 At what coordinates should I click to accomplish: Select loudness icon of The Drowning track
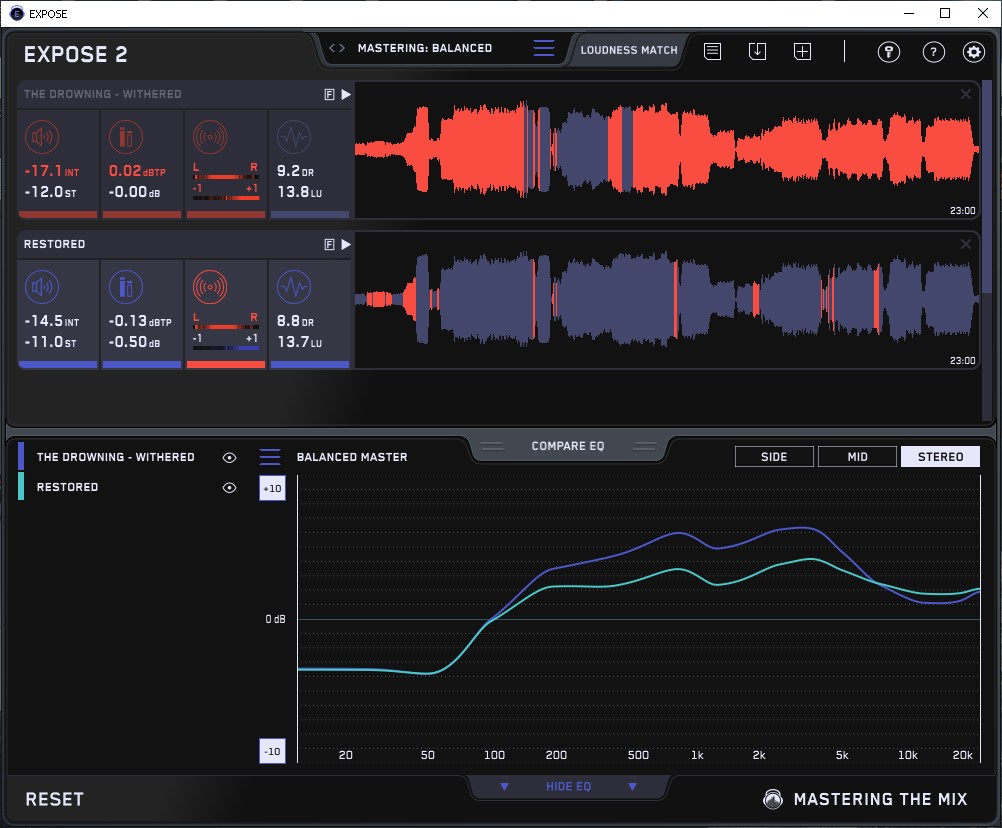pyautogui.click(x=41, y=137)
